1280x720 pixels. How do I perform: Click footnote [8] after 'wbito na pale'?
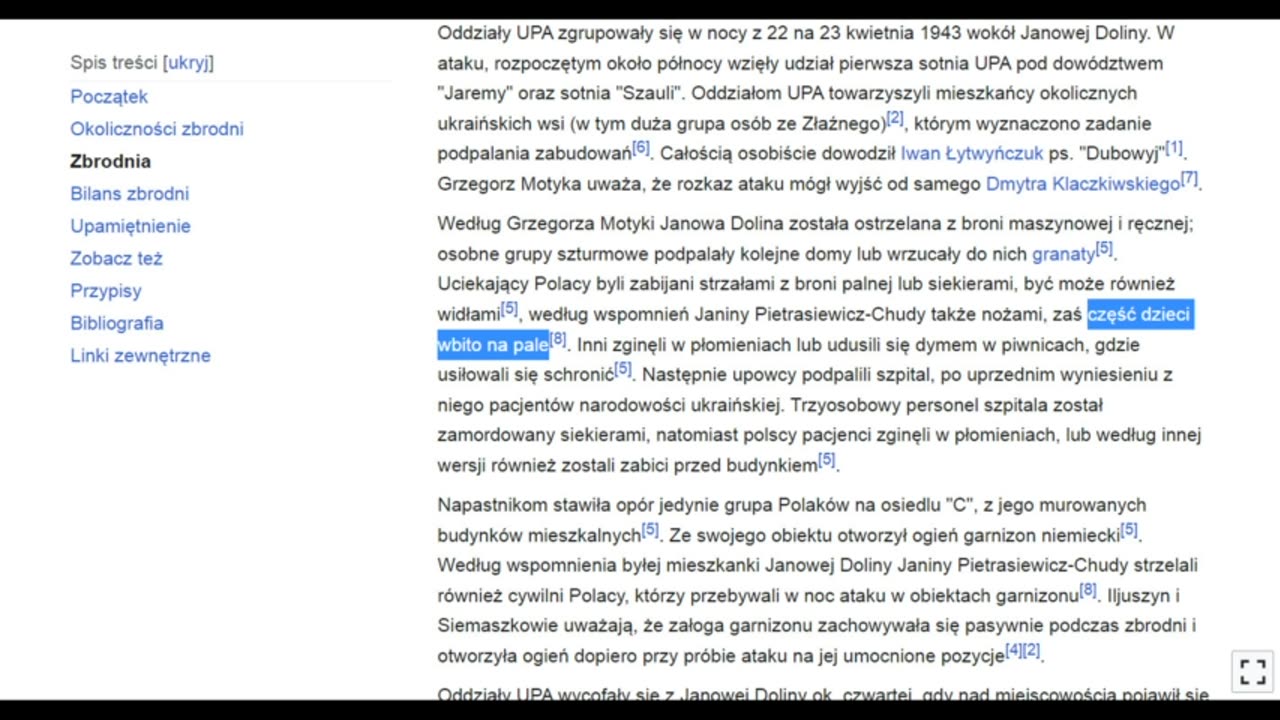tap(558, 339)
